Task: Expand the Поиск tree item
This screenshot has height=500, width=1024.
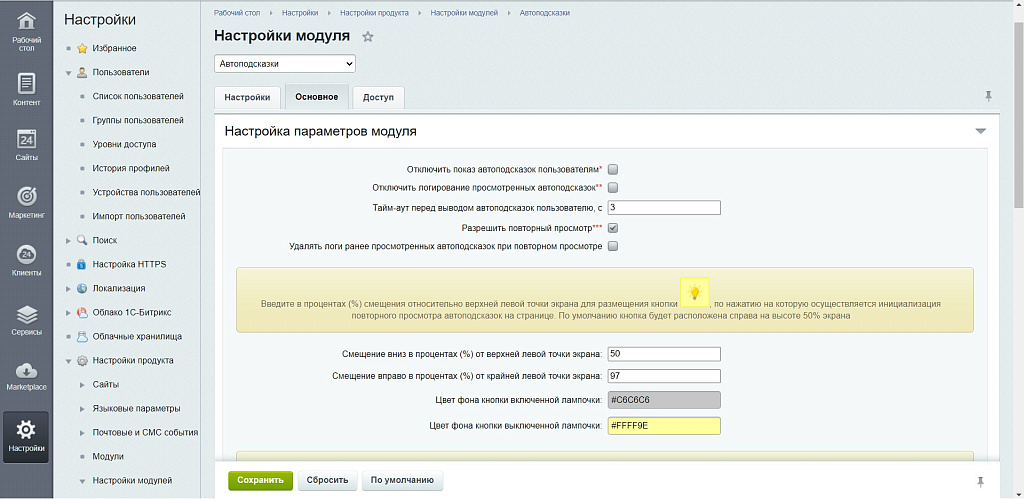Action: coord(69,240)
